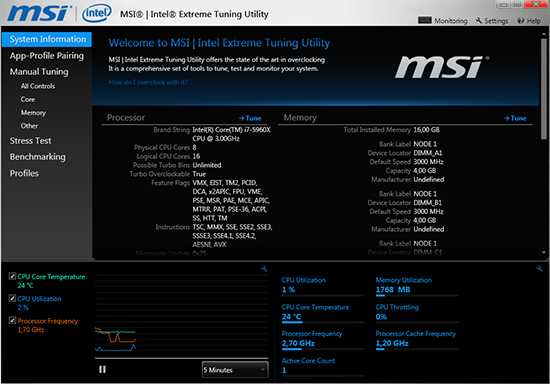This screenshot has height=384, width=550.
Task: Select Other tuning item
Action: click(29, 126)
